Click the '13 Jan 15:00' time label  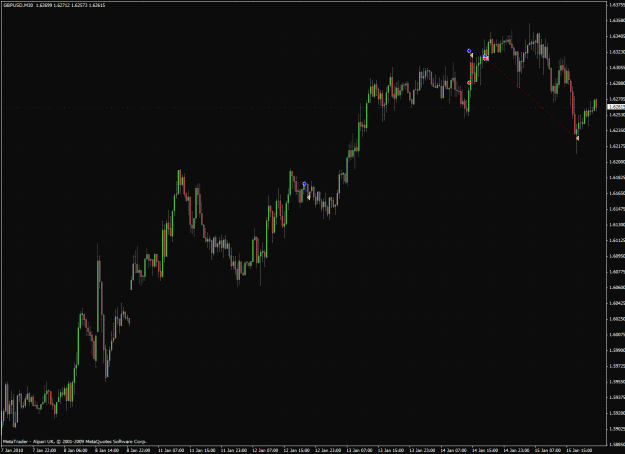point(391,450)
